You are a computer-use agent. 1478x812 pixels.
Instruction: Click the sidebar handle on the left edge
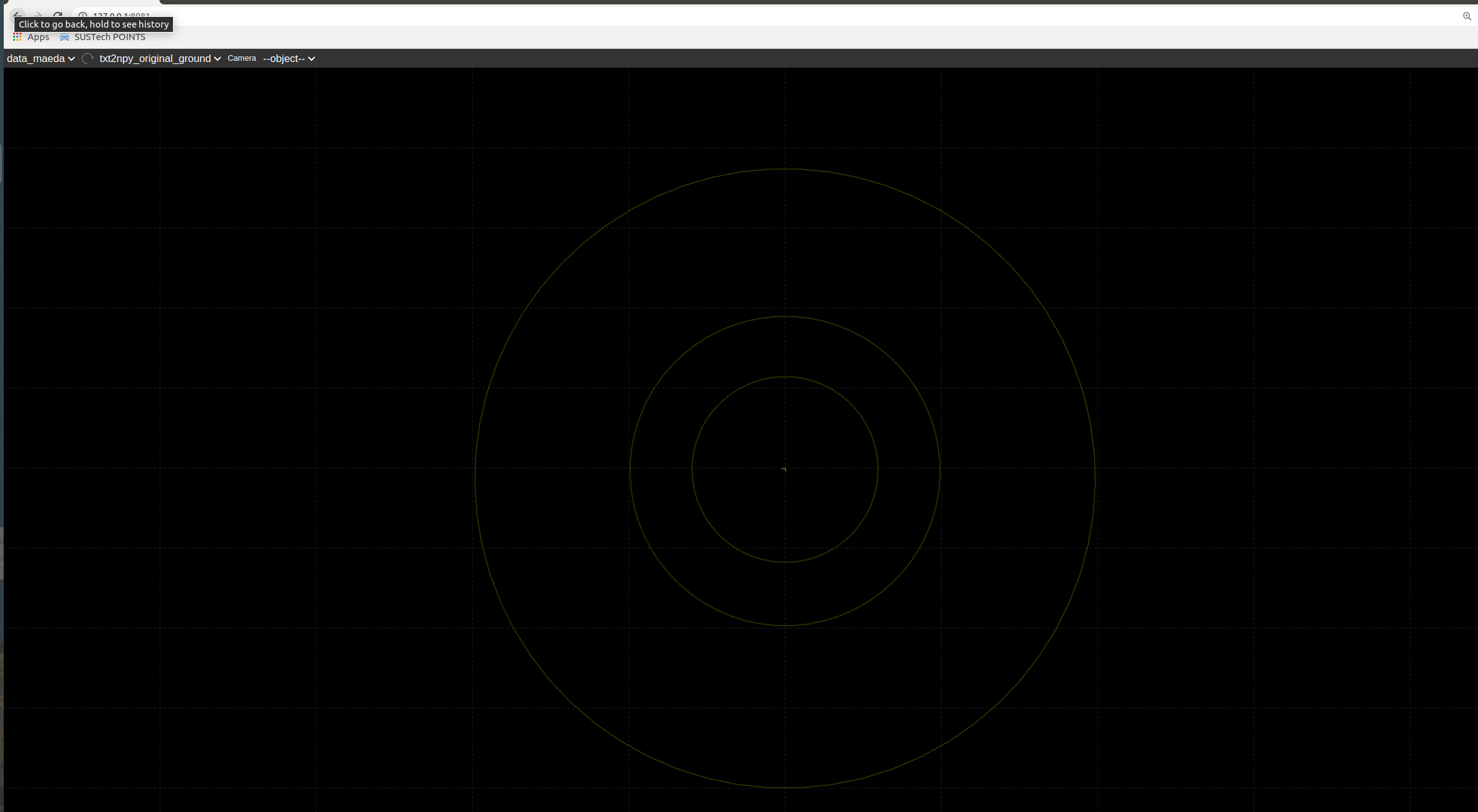2,163
